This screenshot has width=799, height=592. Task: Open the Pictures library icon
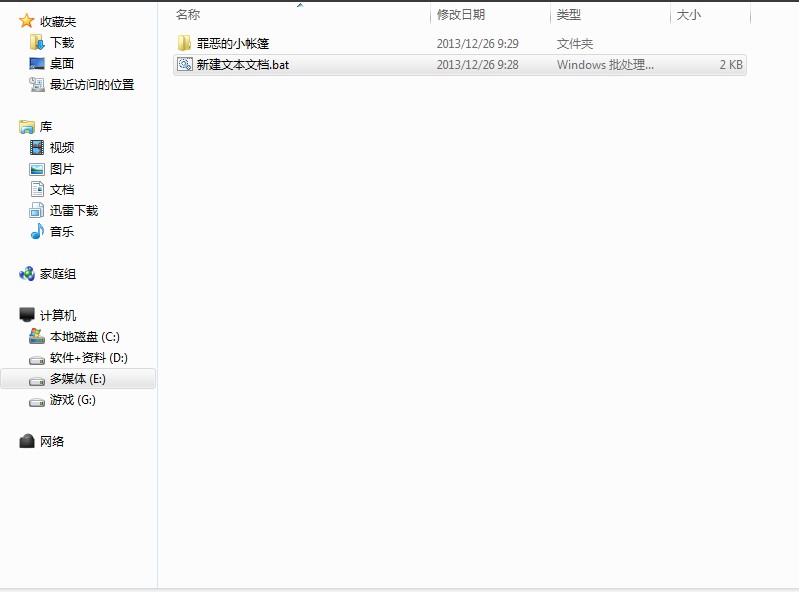[x=37, y=169]
